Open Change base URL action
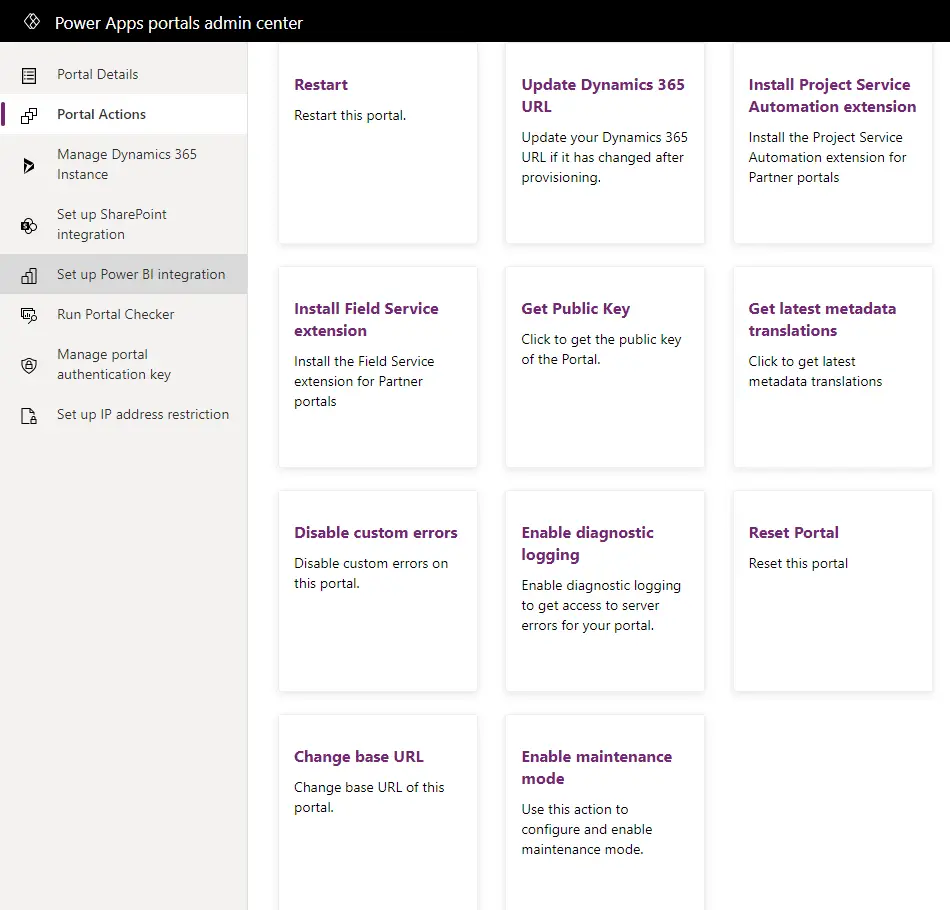The image size is (950, 910). [377, 812]
